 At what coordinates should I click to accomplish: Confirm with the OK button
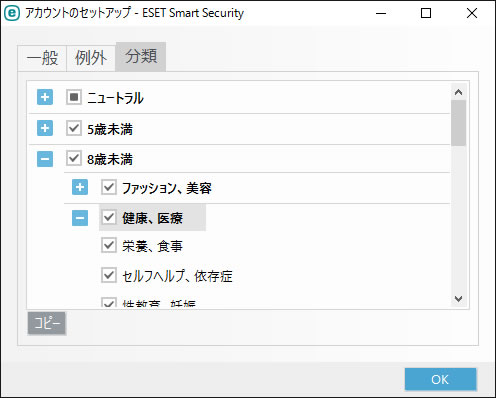point(440,379)
